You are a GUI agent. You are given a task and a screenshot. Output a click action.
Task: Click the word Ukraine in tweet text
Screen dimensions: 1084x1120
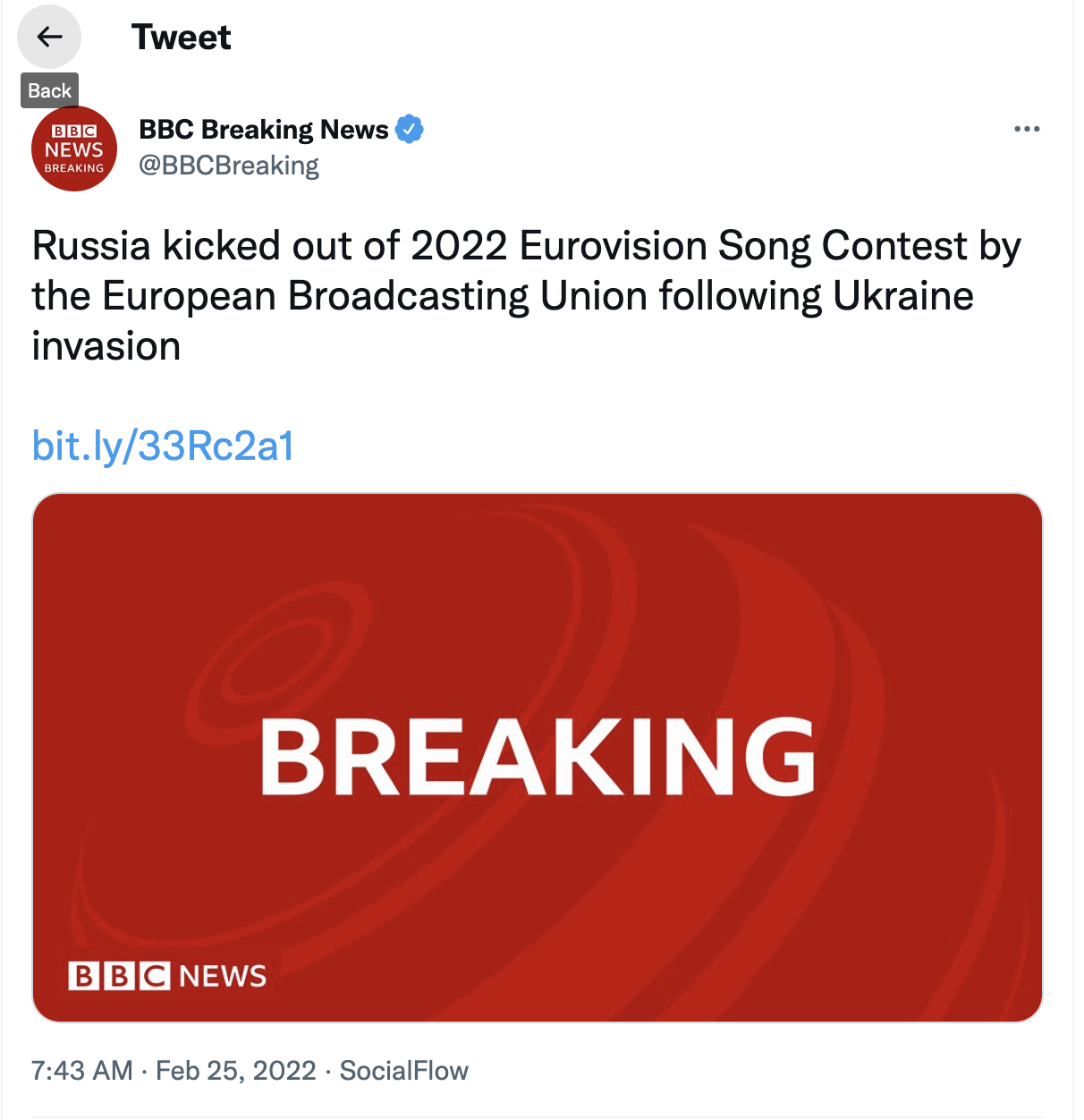903,296
